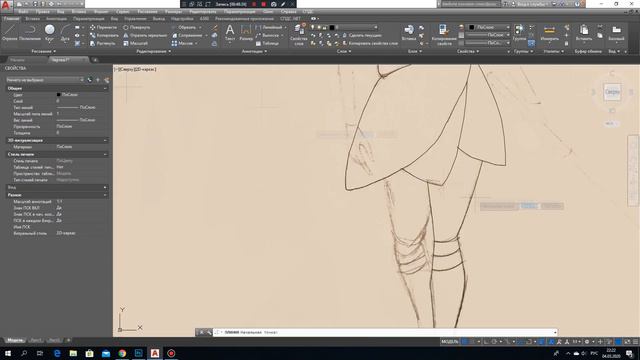Open the Рисование menu

click(x=147, y=12)
